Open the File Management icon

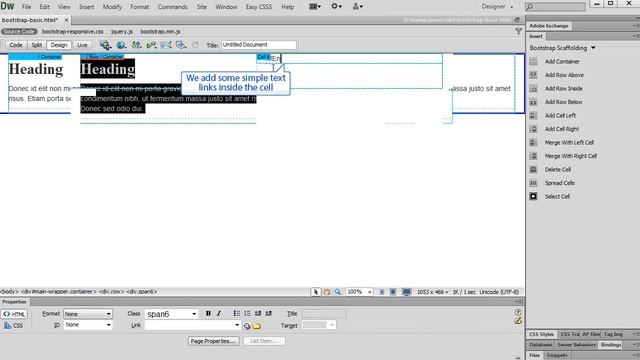click(x=136, y=45)
